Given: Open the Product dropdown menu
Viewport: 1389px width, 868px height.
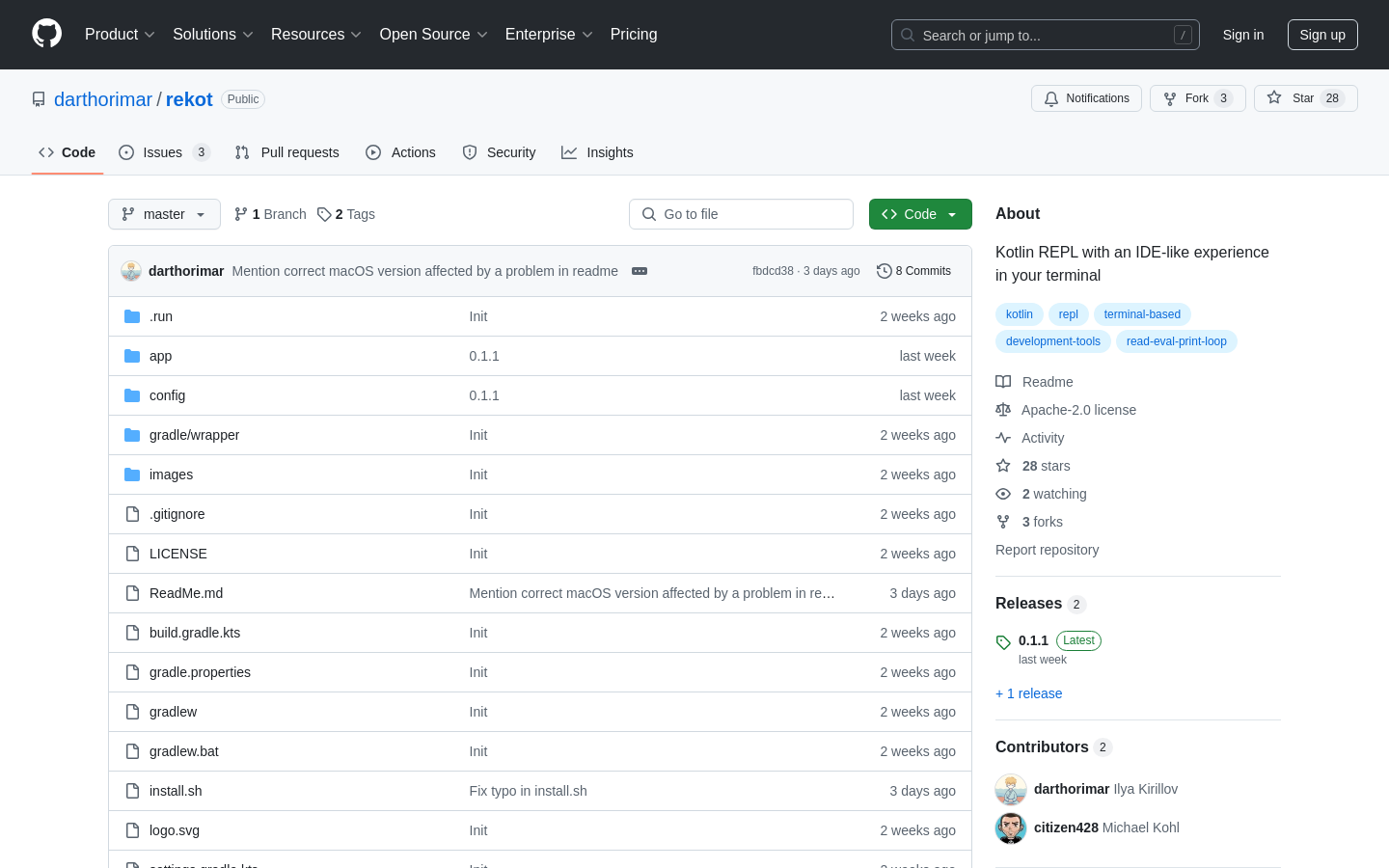Looking at the screenshot, I should [x=120, y=35].
